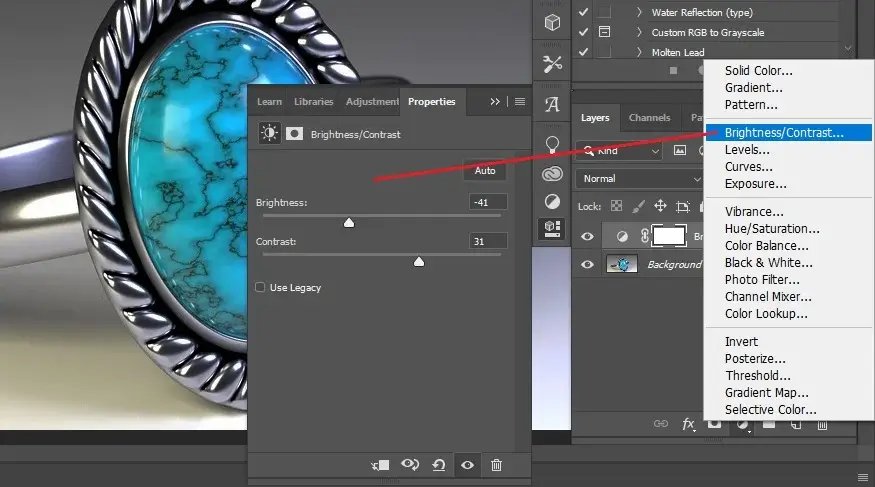
Task: Open the fx layer styles icon
Action: (689, 424)
